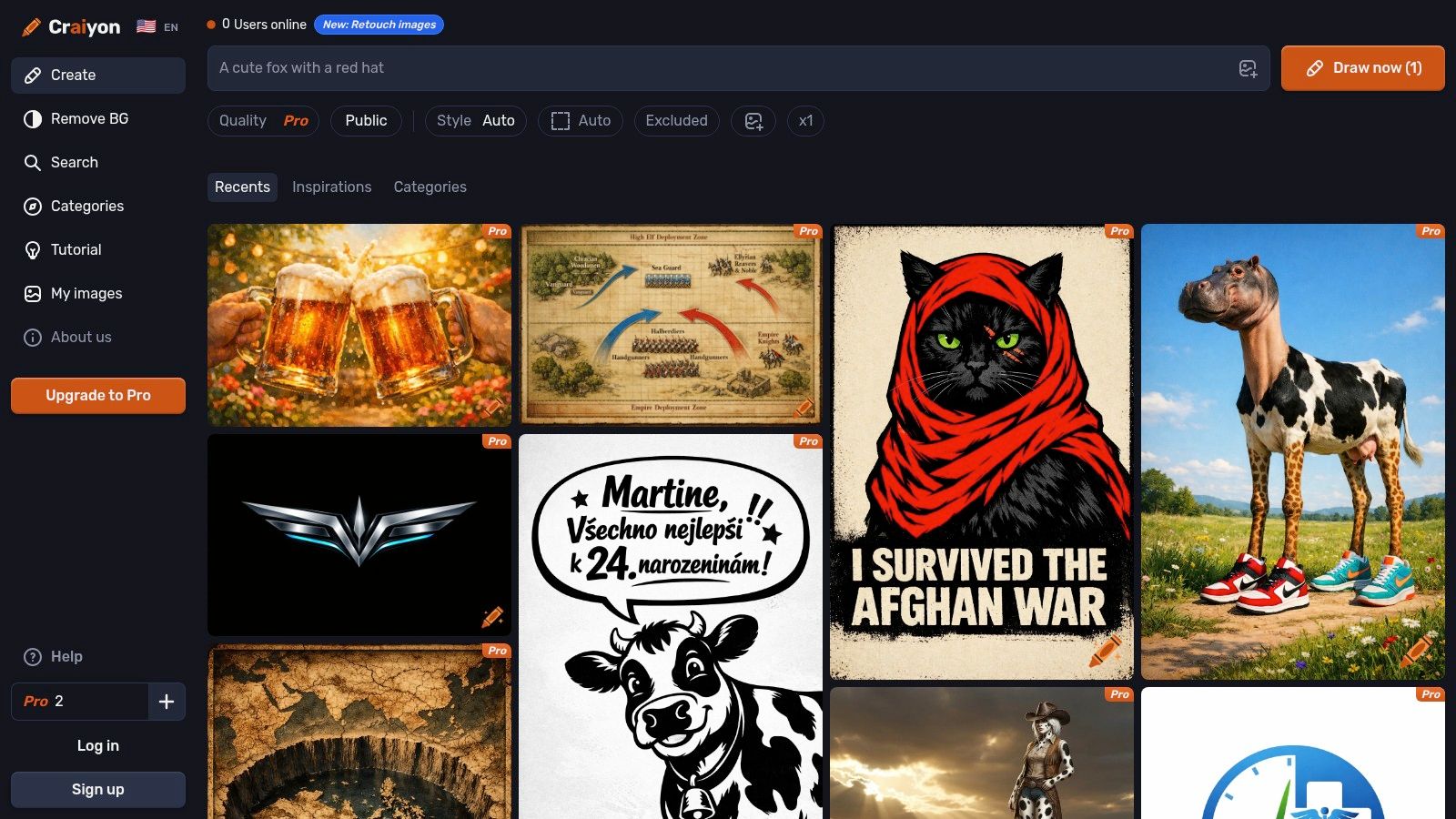1456x819 pixels.
Task: Click the add reference image icon button
Action: pyautogui.click(x=753, y=121)
